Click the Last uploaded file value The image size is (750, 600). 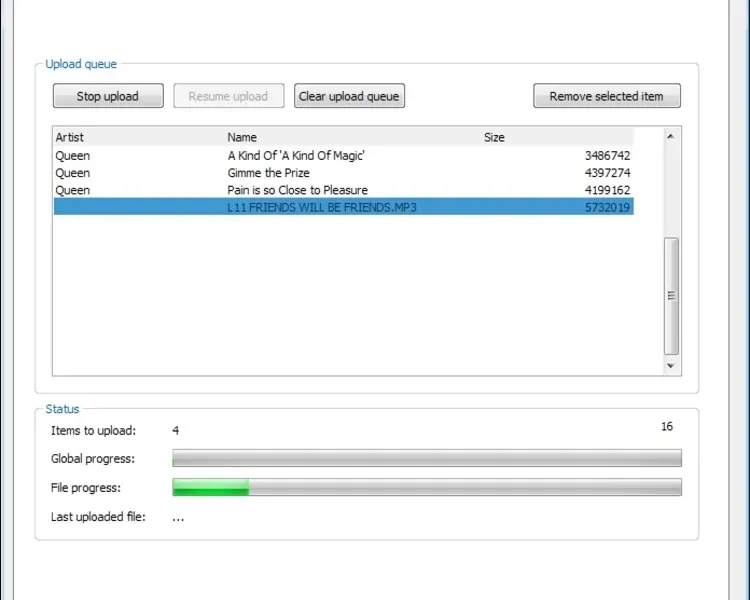click(x=178, y=517)
